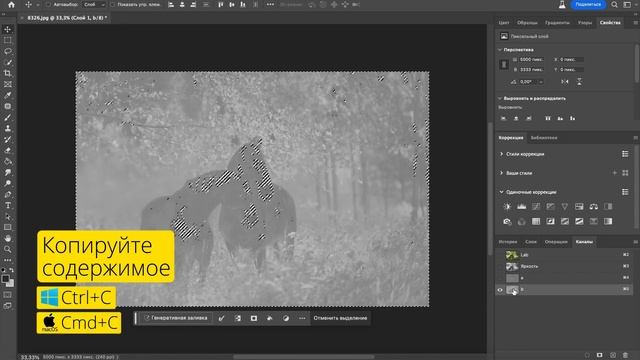Select the Zoom tool in the toolbar

[x=7, y=249]
